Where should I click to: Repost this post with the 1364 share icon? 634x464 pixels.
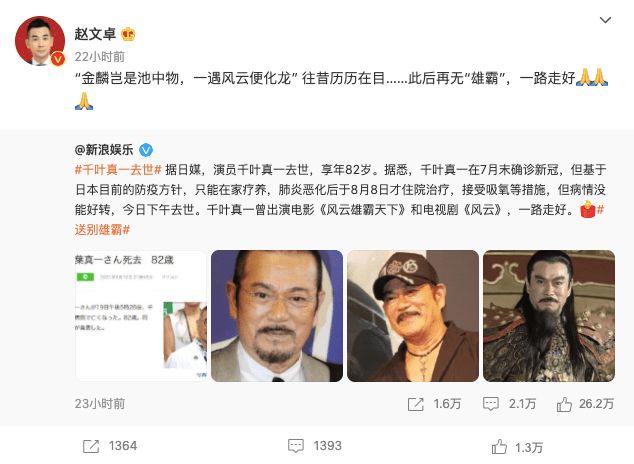(x=91, y=446)
